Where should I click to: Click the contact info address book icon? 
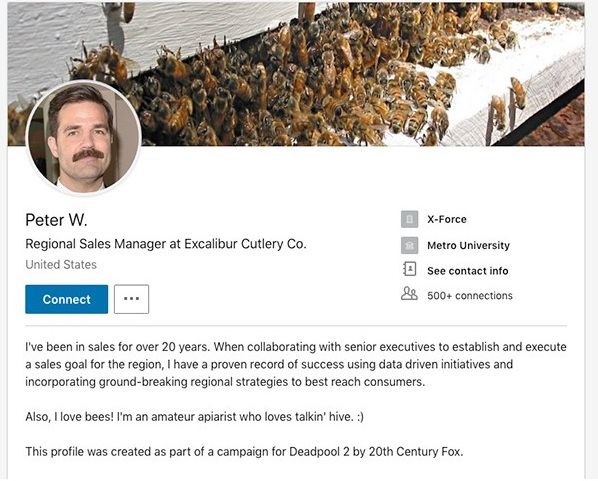point(409,270)
